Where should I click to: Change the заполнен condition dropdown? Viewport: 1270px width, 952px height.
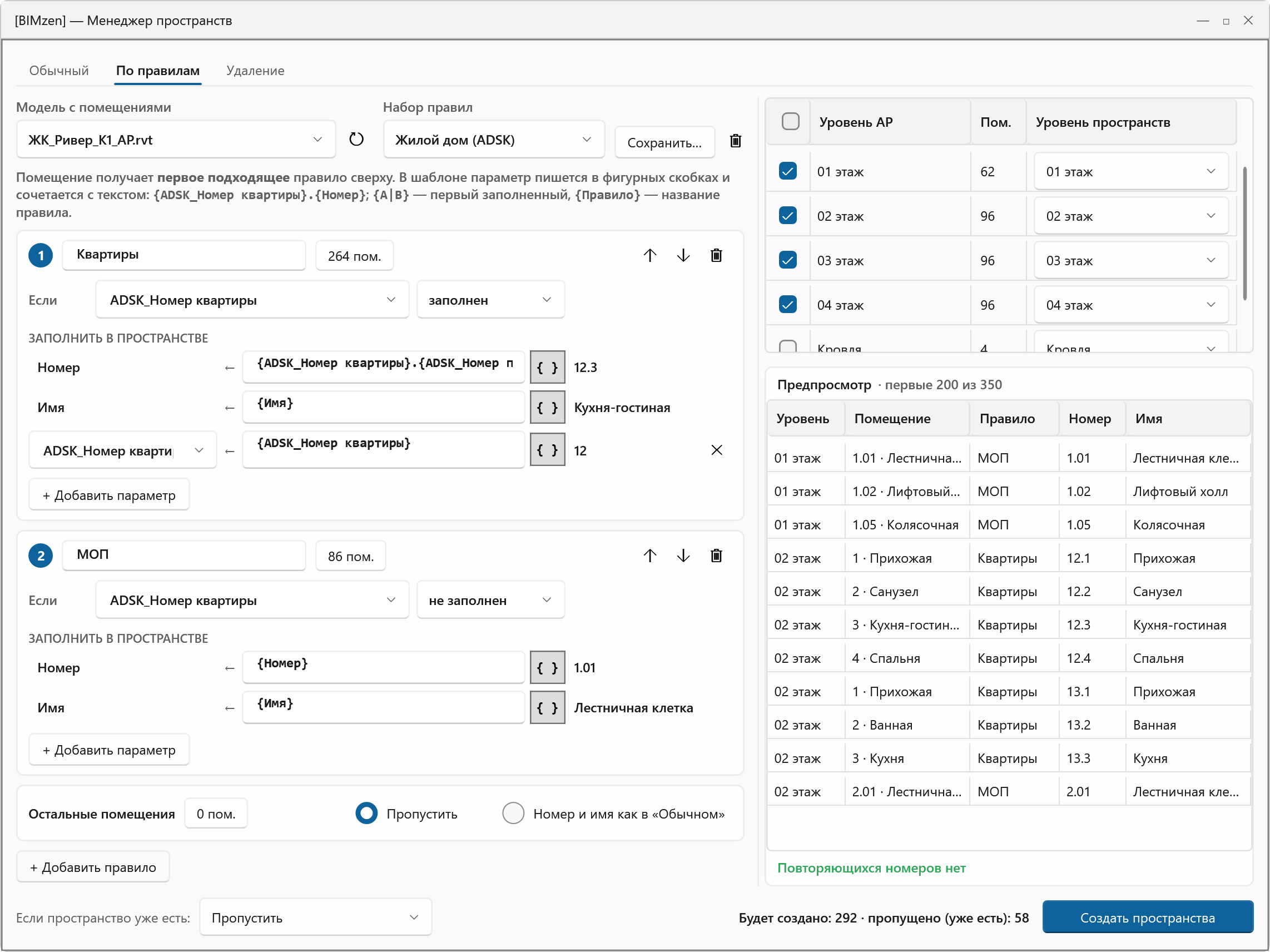tap(490, 300)
